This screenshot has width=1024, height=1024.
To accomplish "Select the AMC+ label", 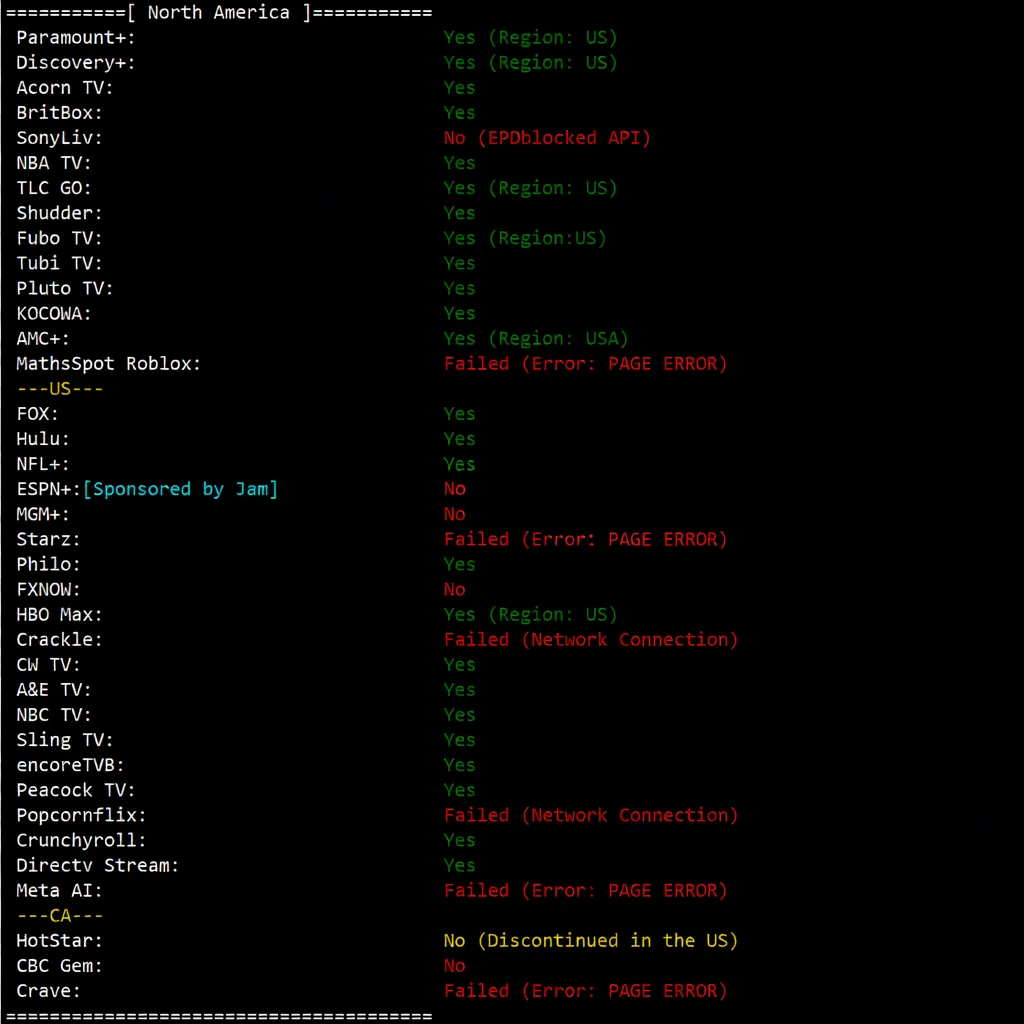I will point(43,338).
